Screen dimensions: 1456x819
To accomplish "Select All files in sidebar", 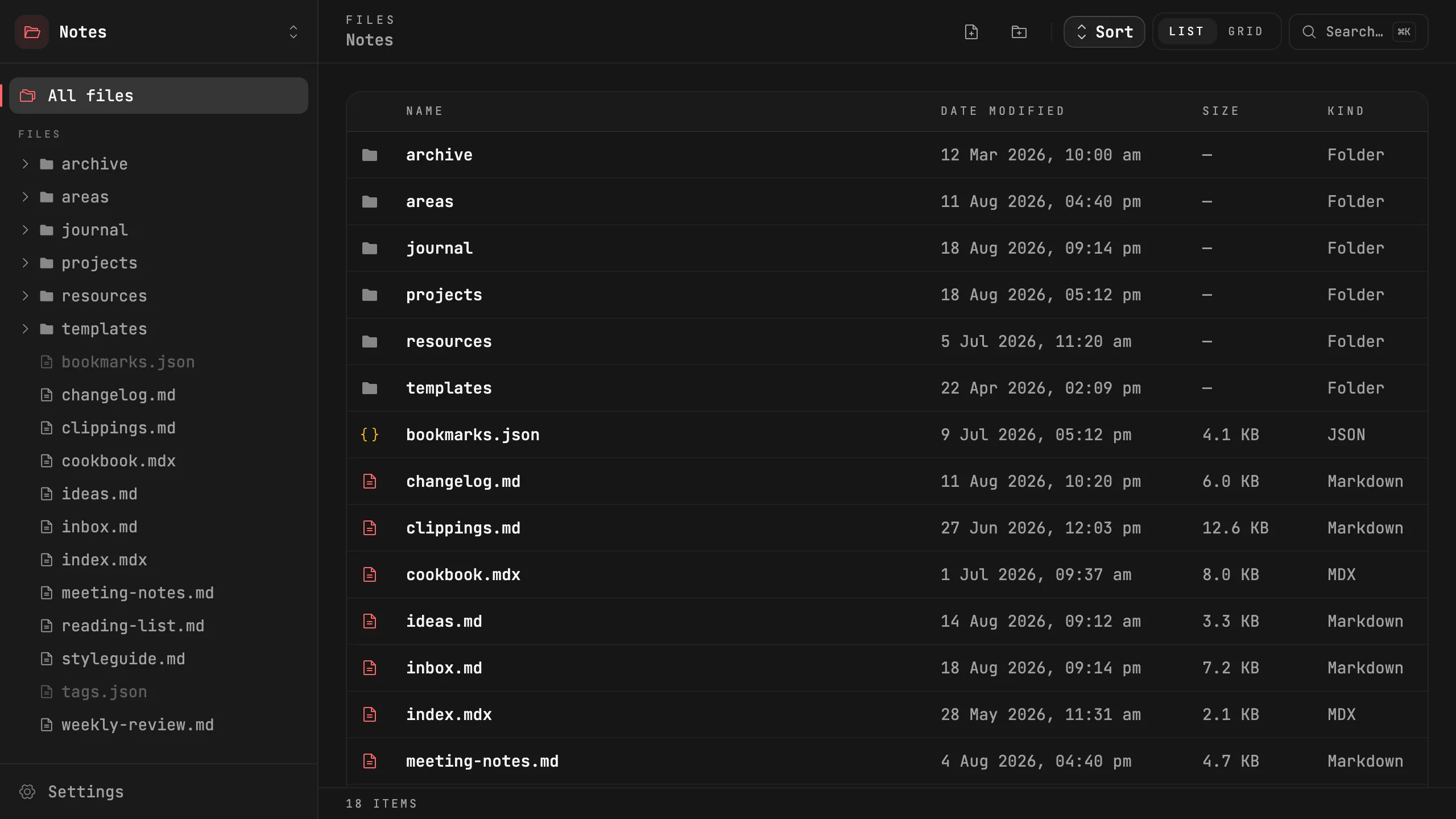I will point(159,96).
